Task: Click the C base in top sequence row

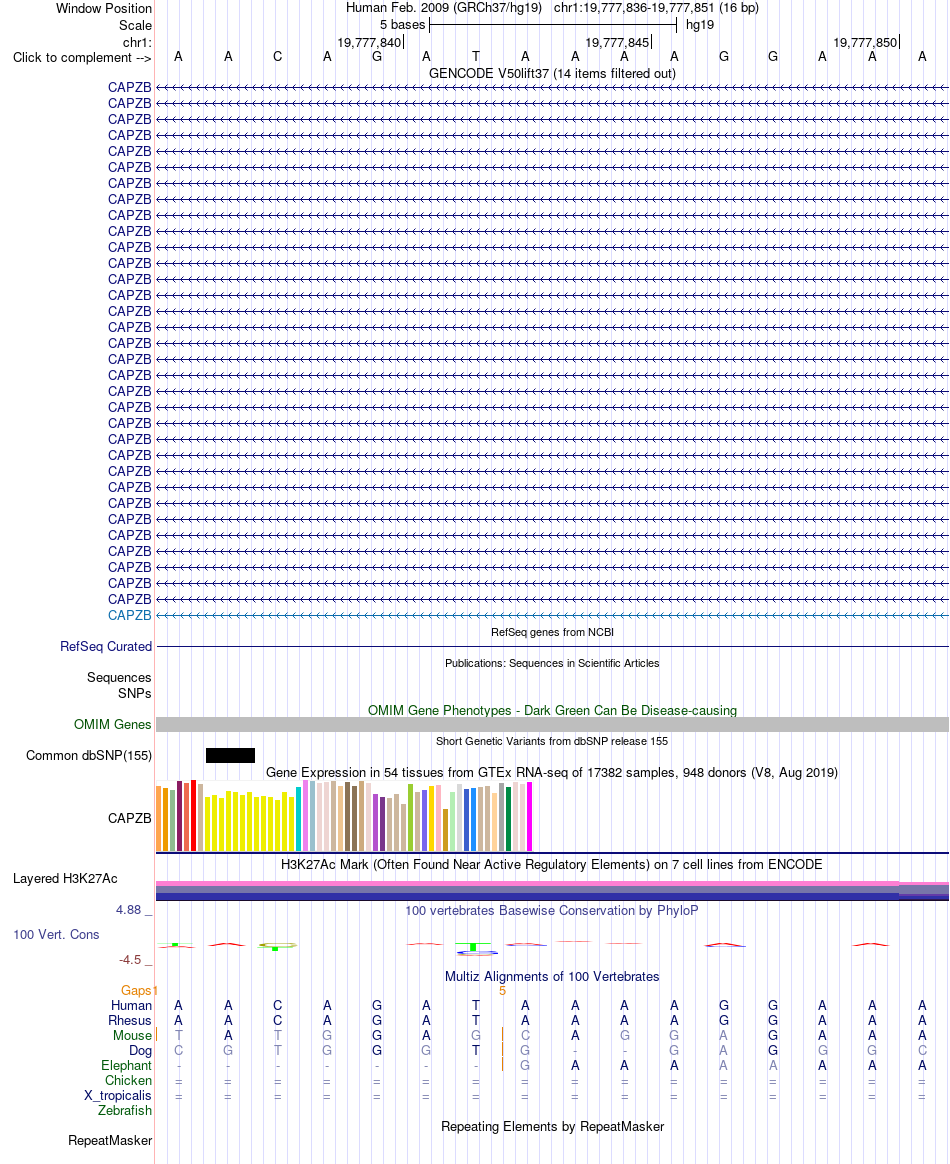Action: 278,57
